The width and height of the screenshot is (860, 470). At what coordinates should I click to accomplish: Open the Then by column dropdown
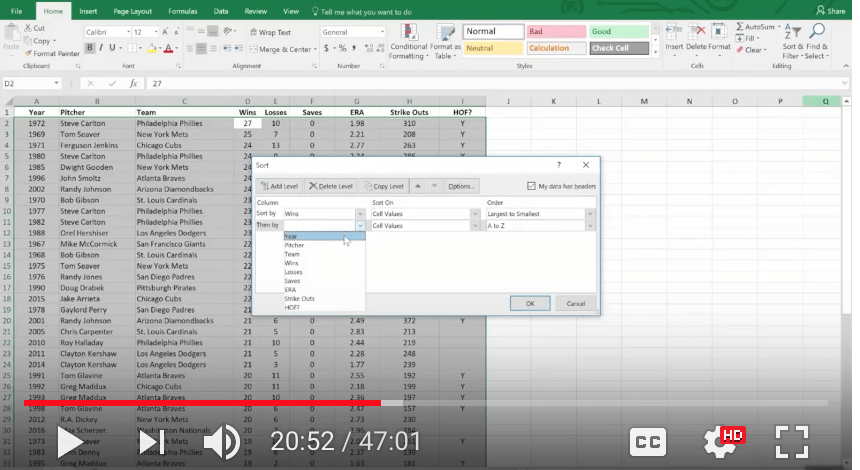point(359,226)
